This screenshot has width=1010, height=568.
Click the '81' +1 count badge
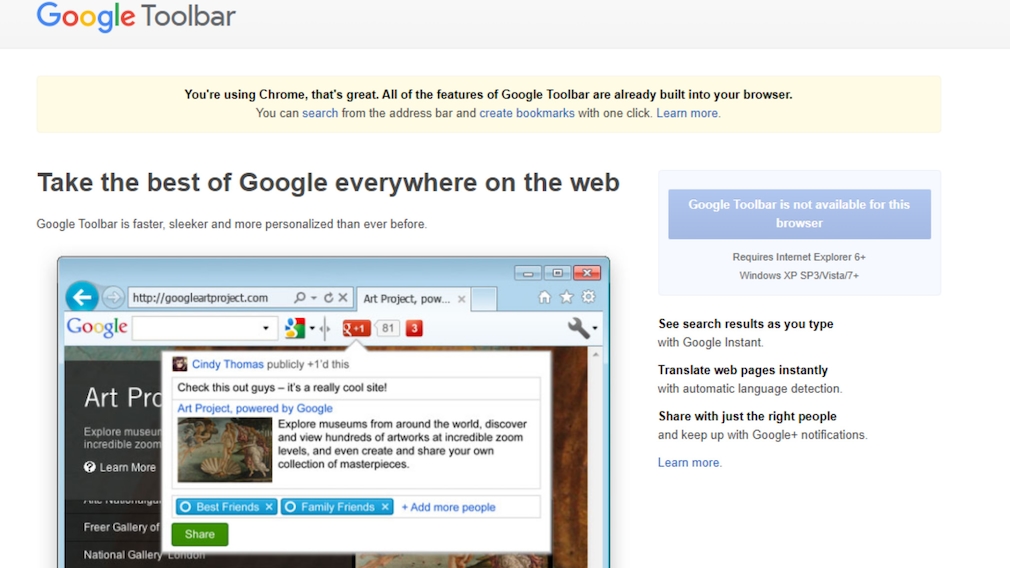[387, 328]
